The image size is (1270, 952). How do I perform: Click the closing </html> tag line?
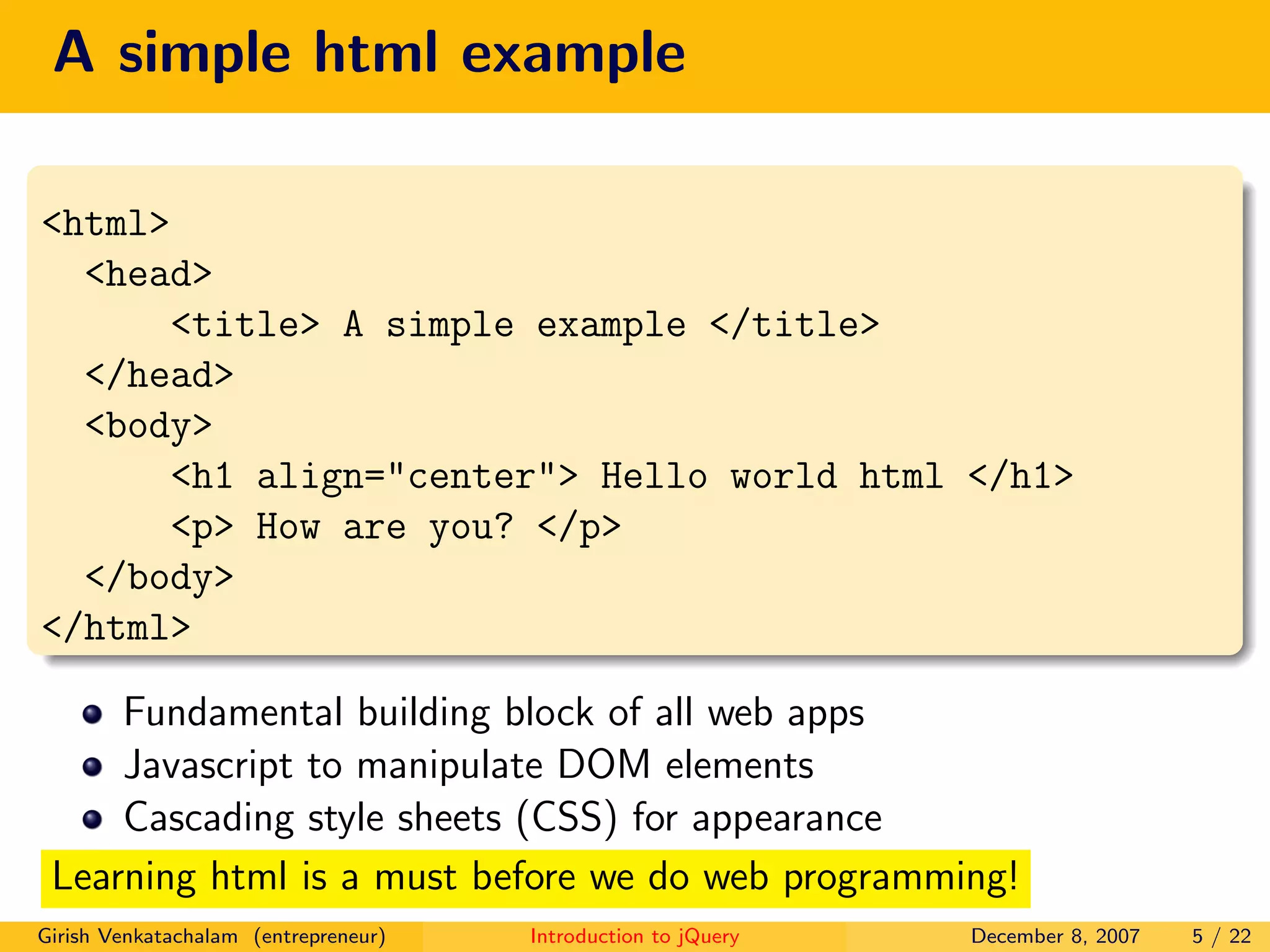pyautogui.click(x=116, y=627)
